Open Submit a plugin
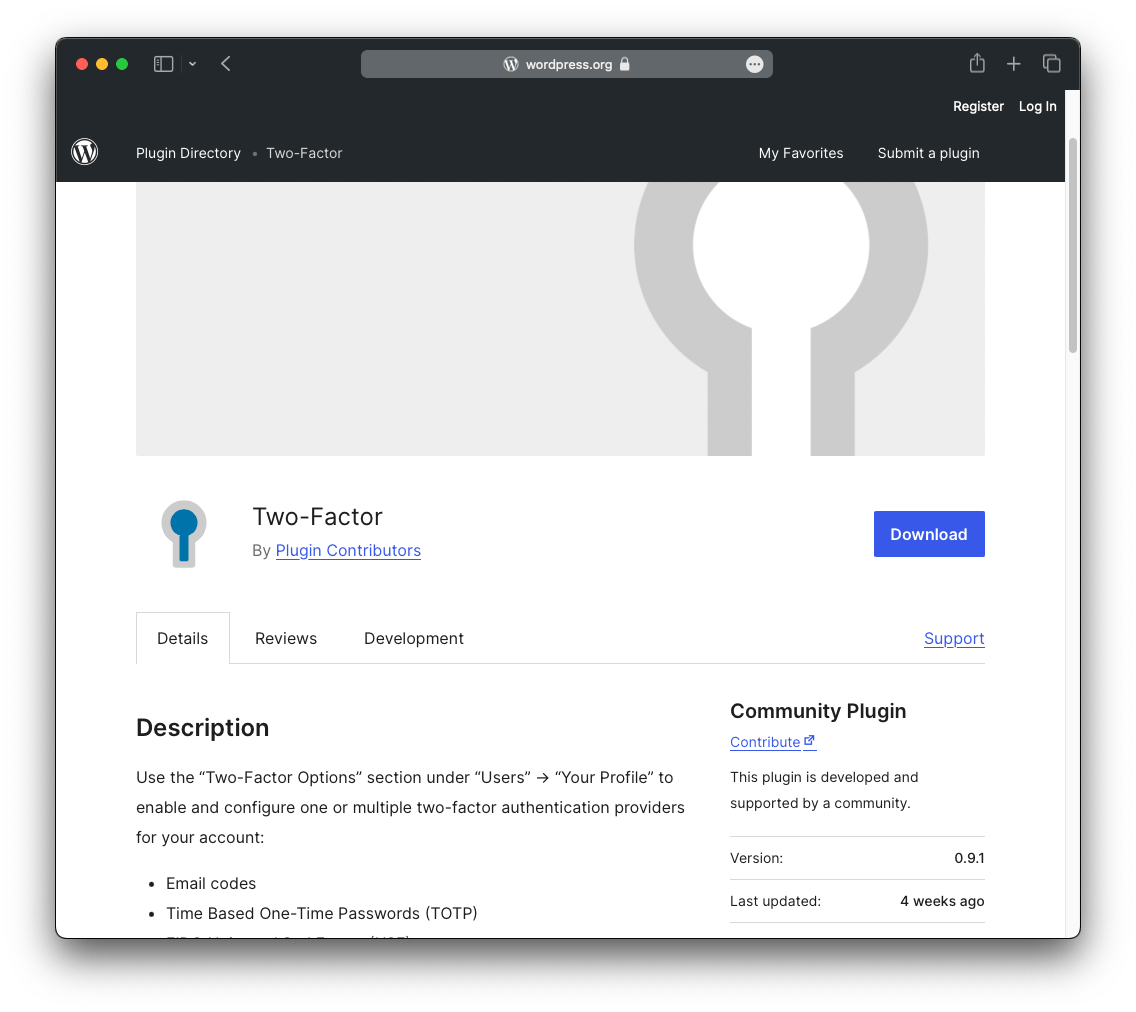This screenshot has width=1136, height=1012. pyautogui.click(x=928, y=153)
